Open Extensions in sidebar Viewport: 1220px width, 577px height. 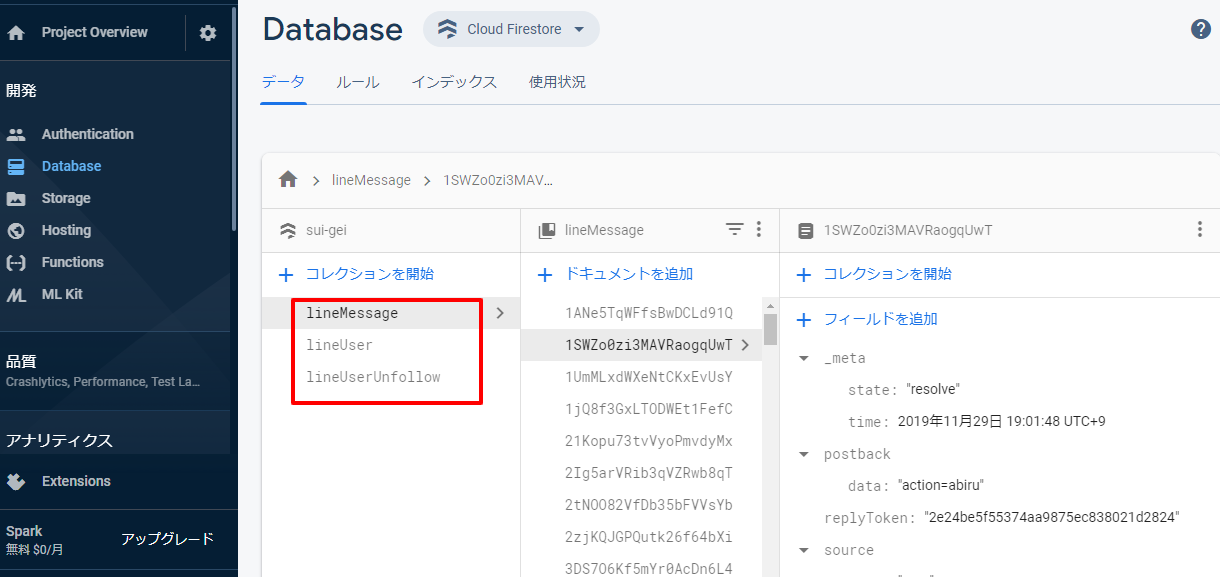76,481
